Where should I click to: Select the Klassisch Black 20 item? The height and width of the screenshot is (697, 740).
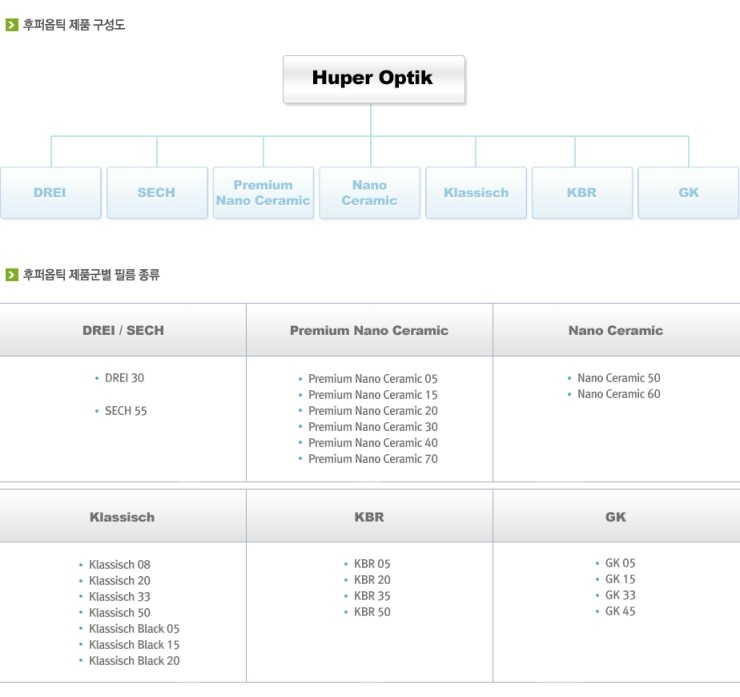click(x=134, y=661)
